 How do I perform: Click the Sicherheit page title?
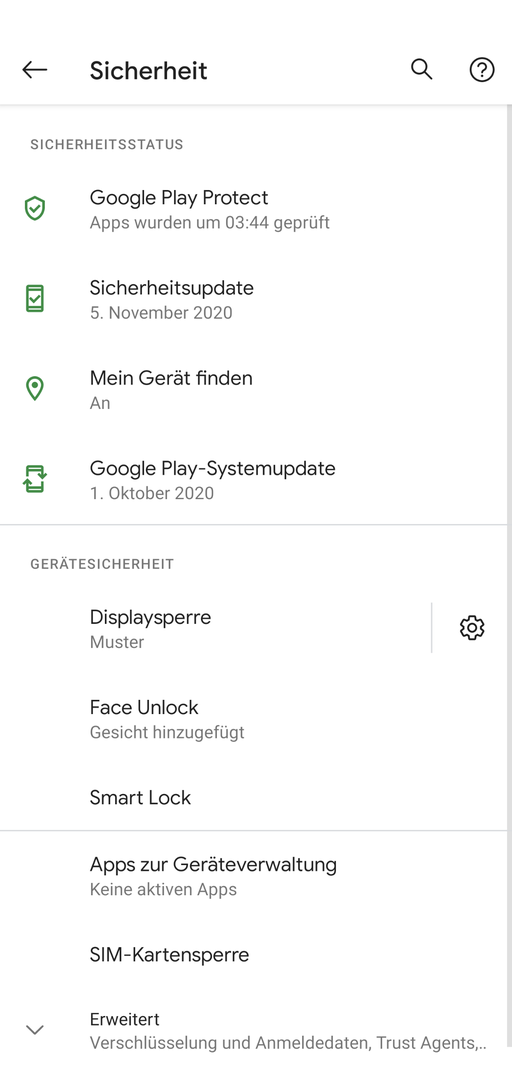[148, 70]
